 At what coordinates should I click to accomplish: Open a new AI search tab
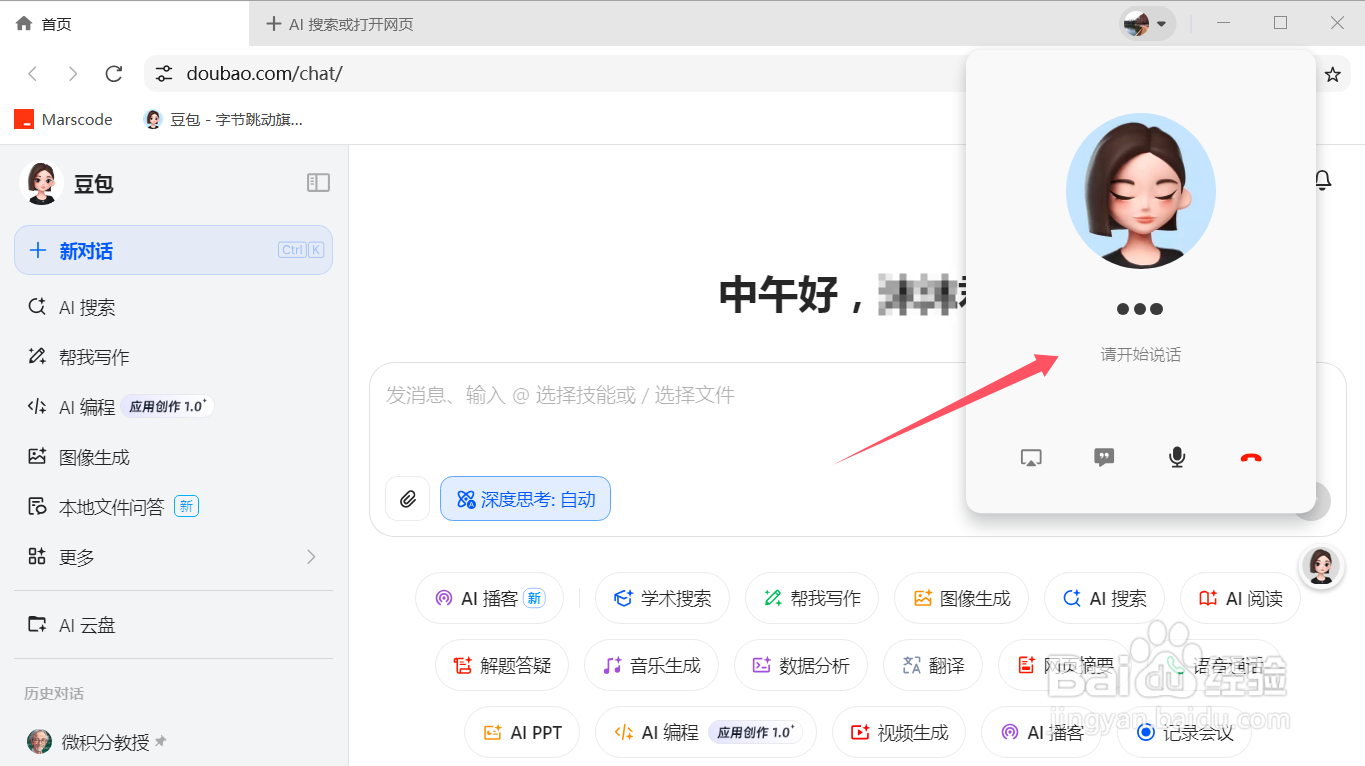[340, 24]
